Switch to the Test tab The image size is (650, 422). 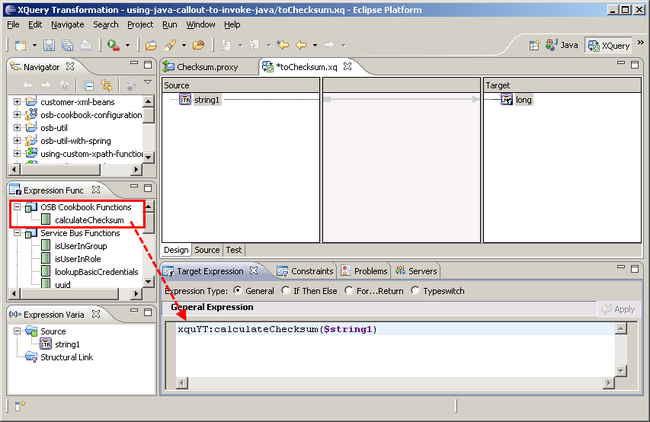coord(234,250)
